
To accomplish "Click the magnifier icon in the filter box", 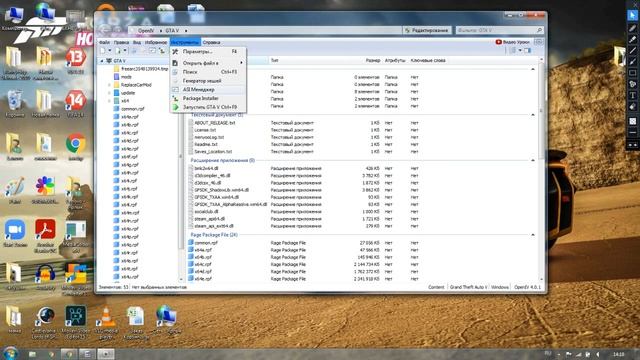I will (x=539, y=30).
